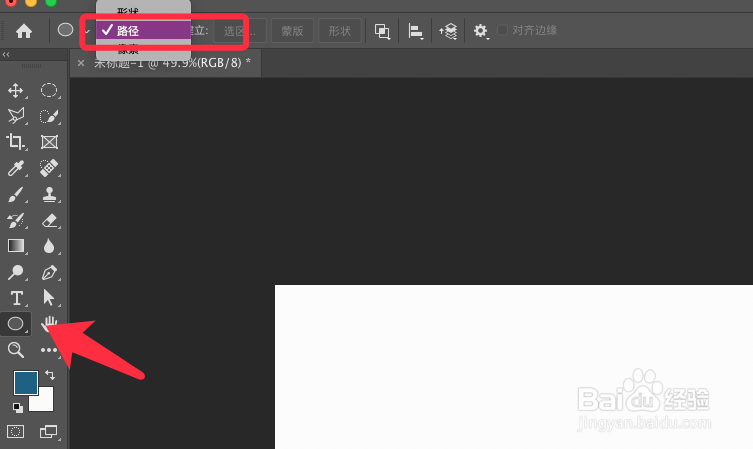Select the Polygonal Lasso tool
This screenshot has width=753, height=449.
click(15, 116)
